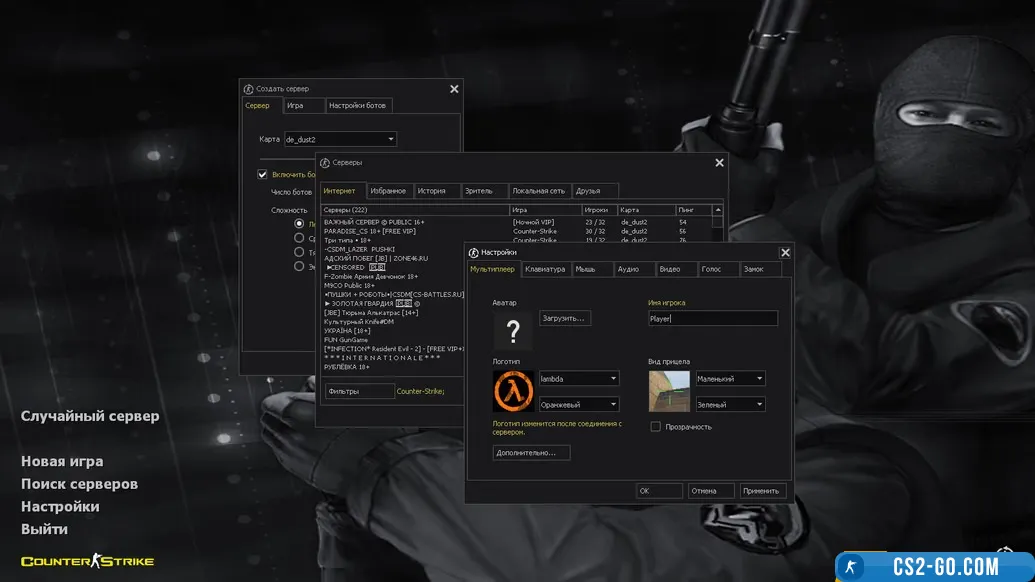Image resolution: width=1035 pixels, height=582 pixels.
Task: Click the question mark avatar image
Action: (x=512, y=331)
